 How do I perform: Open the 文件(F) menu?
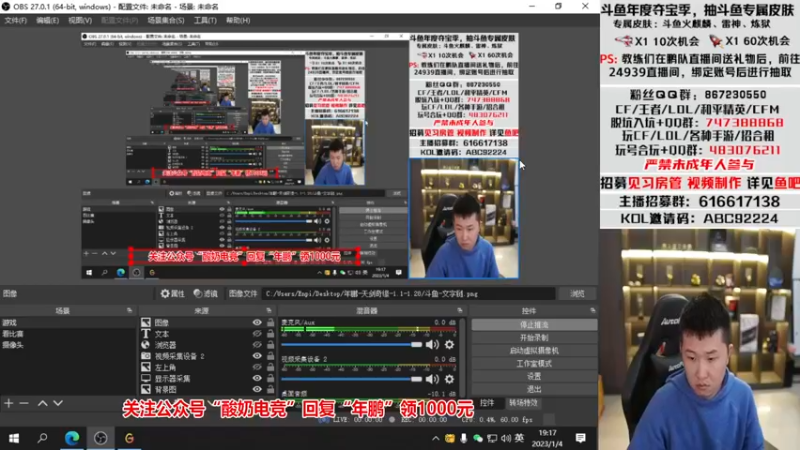pos(15,20)
